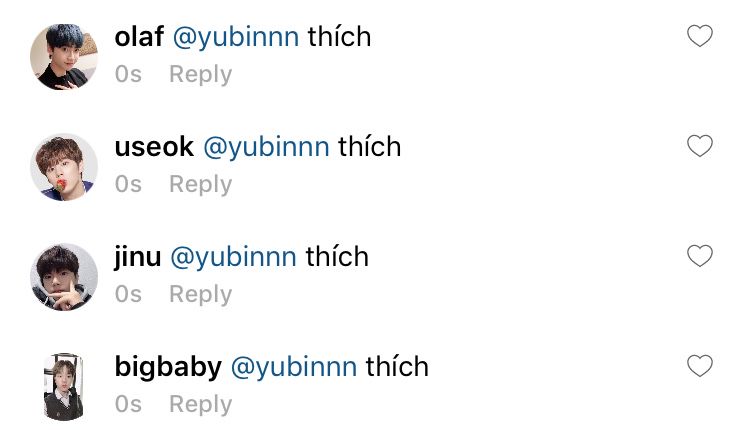This screenshot has height=430, width=750.
Task: Follow @yubinnn mention in olaf's comment
Action: tap(236, 37)
